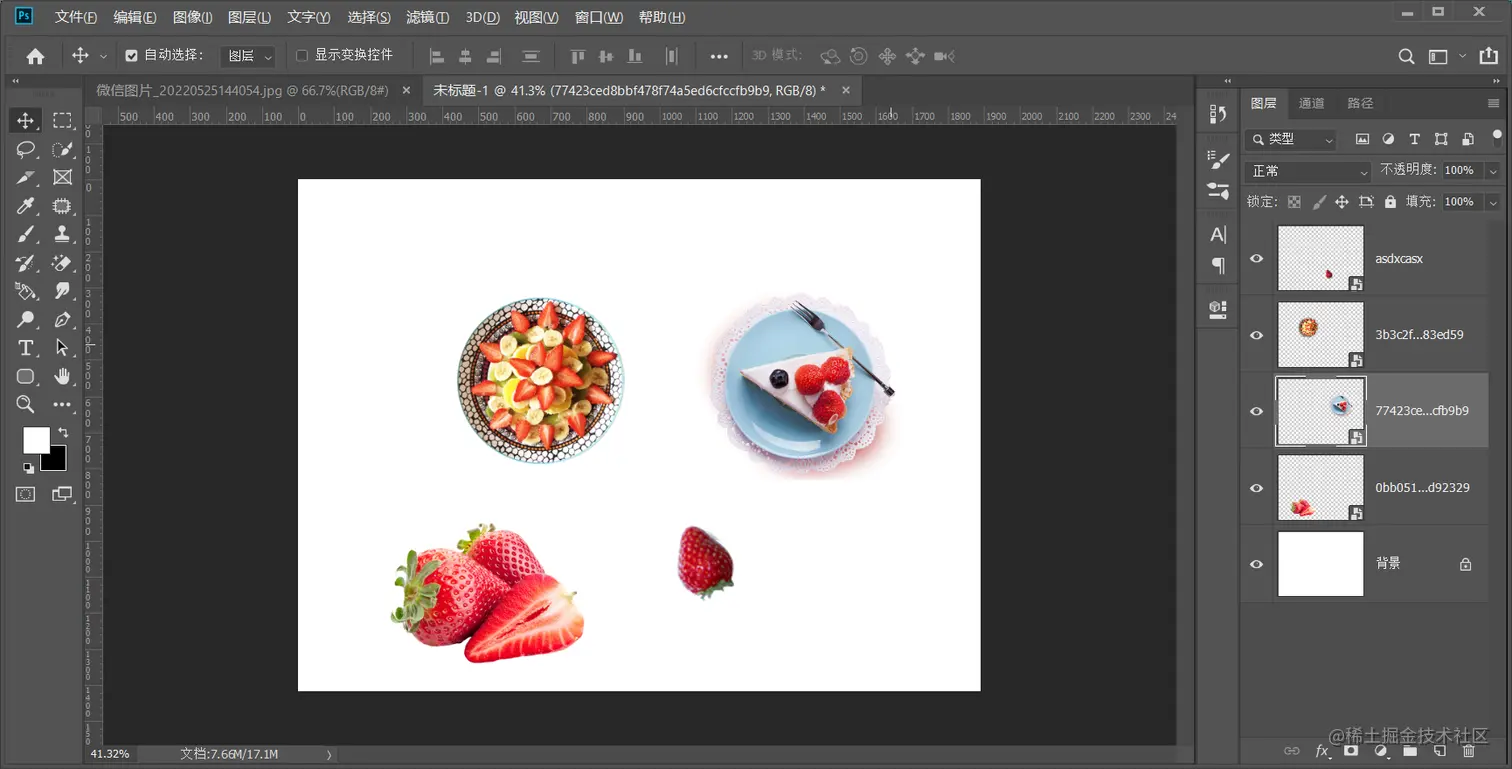Open the 正常 blend mode dropdown
Viewport: 1512px width, 769px height.
tap(1308, 171)
